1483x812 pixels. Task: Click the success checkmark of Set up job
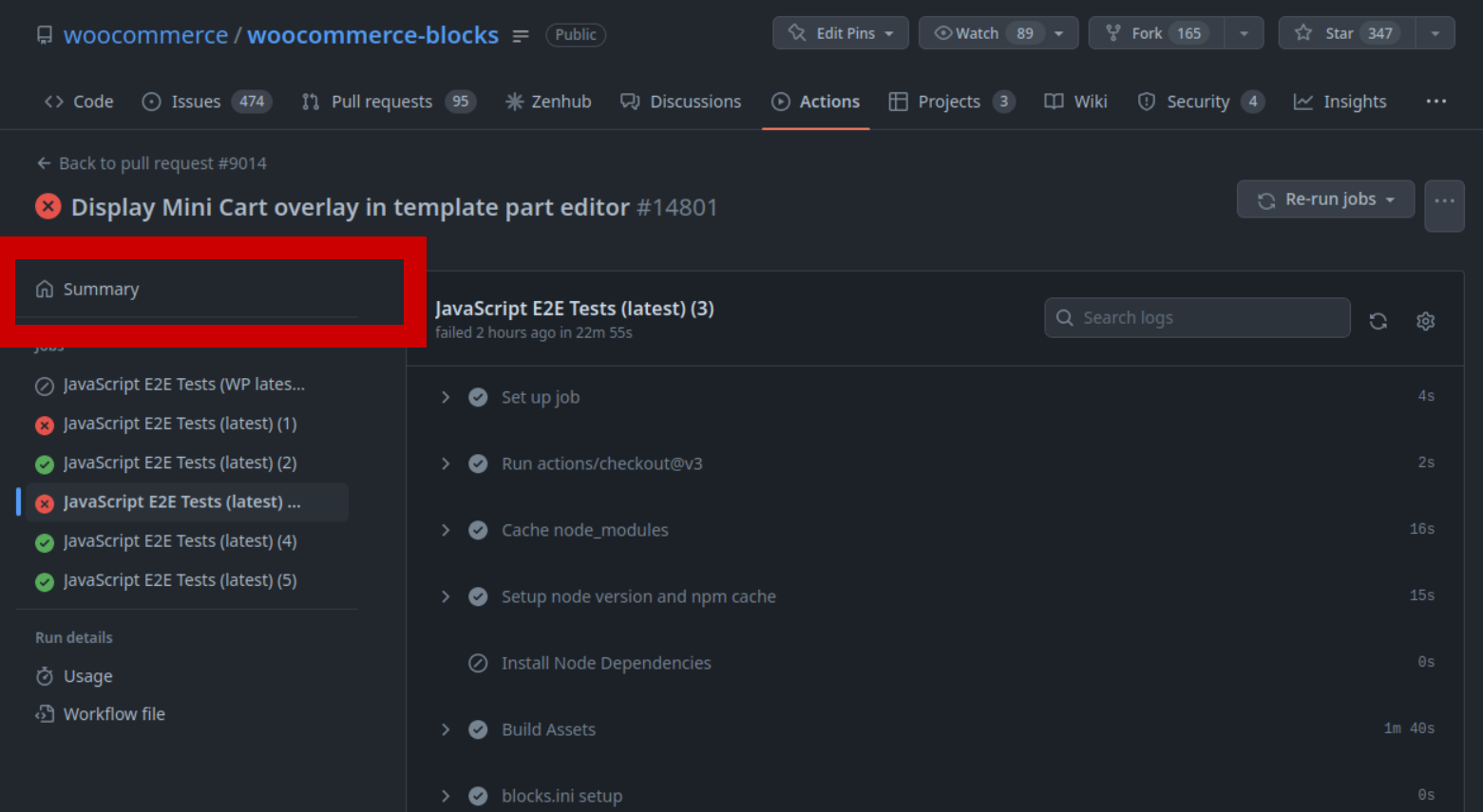click(x=478, y=397)
